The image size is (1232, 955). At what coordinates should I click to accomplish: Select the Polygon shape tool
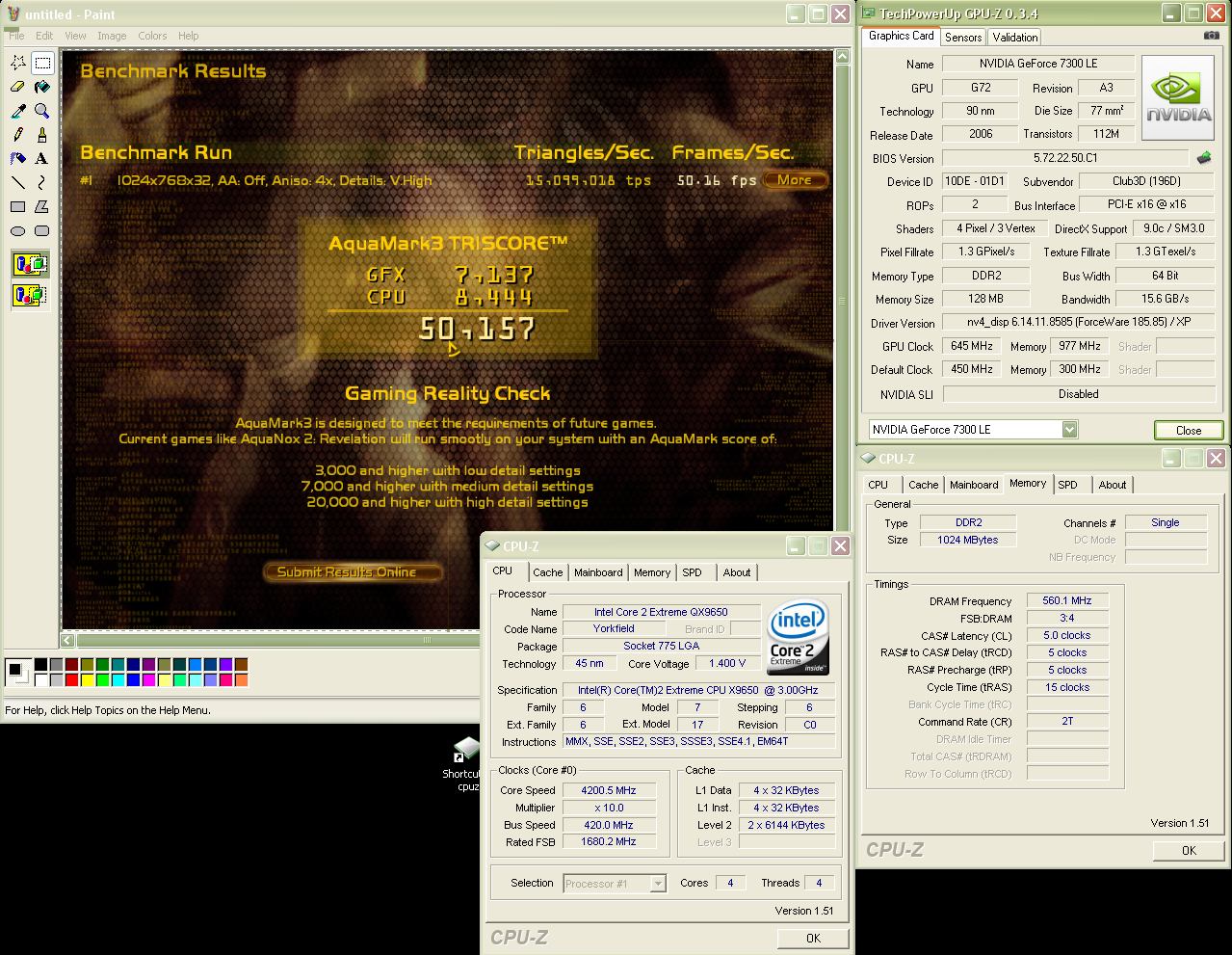[x=42, y=206]
